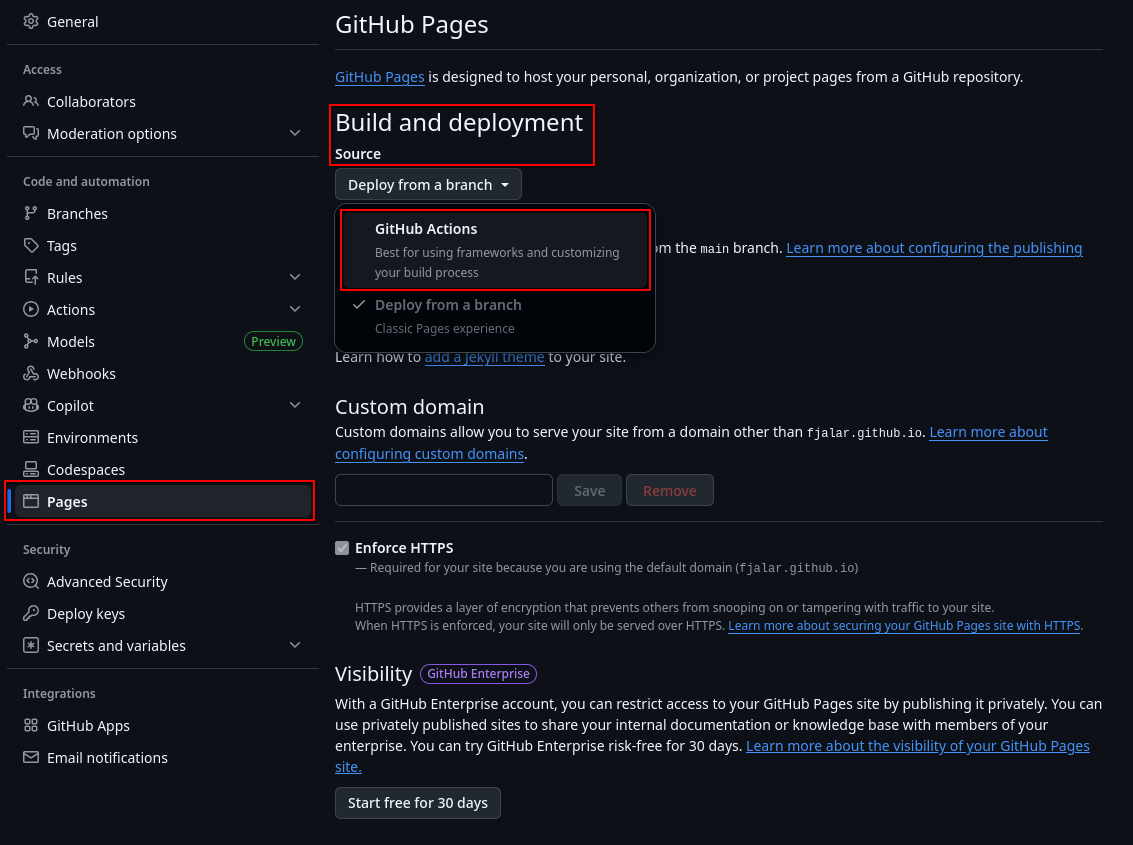Viewport: 1133px width, 845px height.
Task: Open Deploy keys settings
Action: [163, 613]
